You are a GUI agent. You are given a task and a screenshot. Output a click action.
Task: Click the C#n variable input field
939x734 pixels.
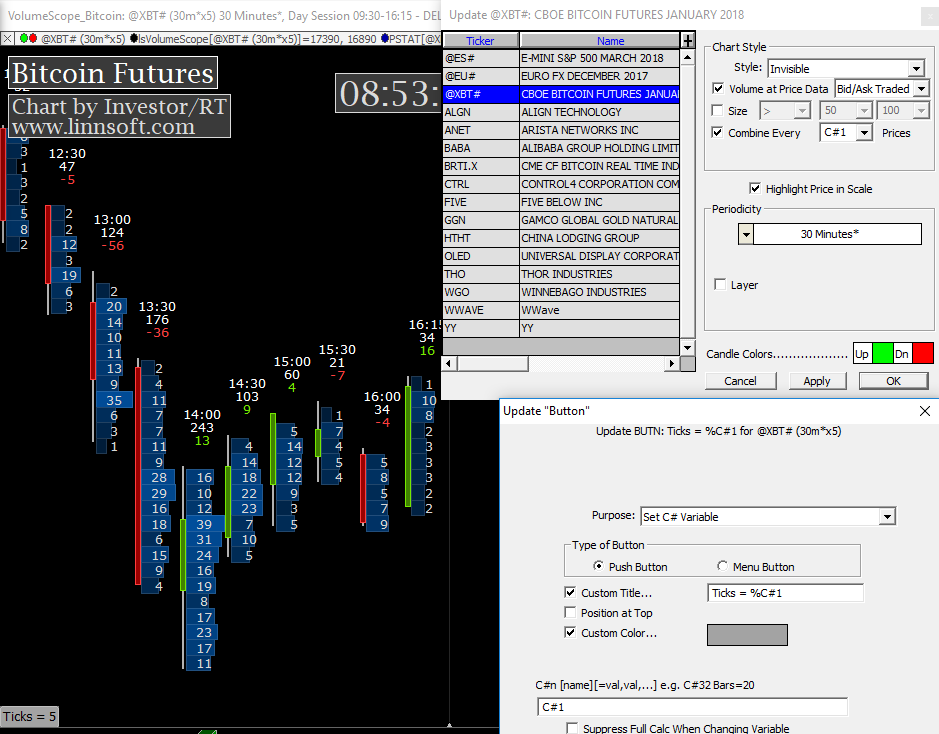(693, 707)
